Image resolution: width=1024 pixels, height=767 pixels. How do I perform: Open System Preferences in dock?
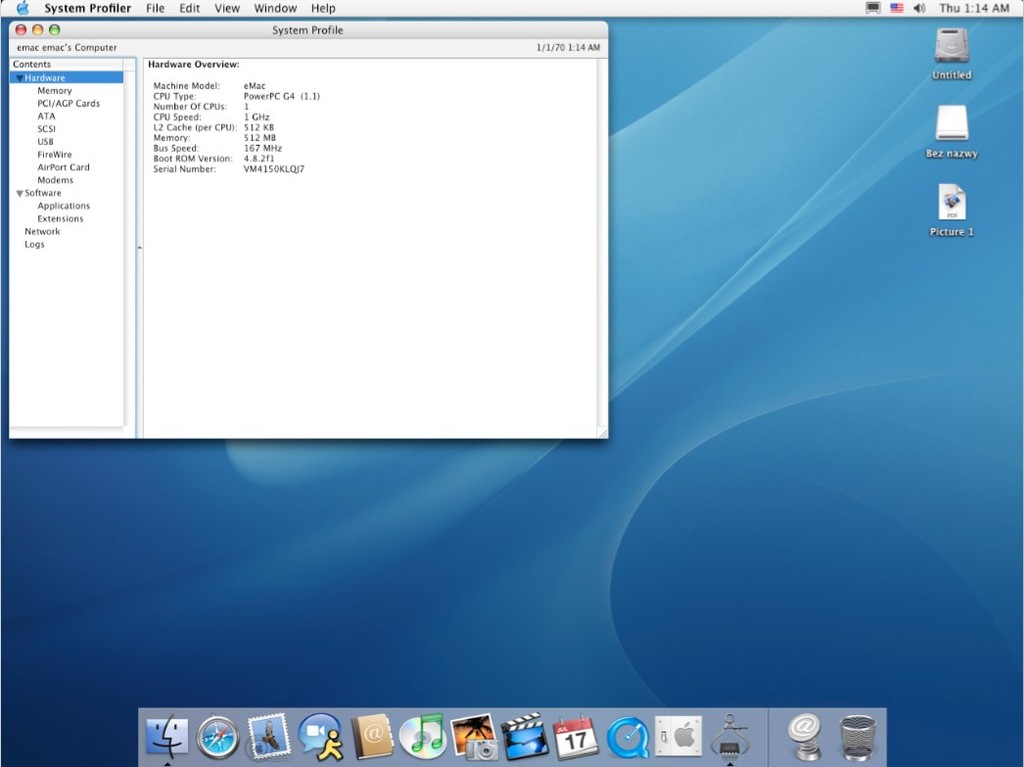[679, 737]
